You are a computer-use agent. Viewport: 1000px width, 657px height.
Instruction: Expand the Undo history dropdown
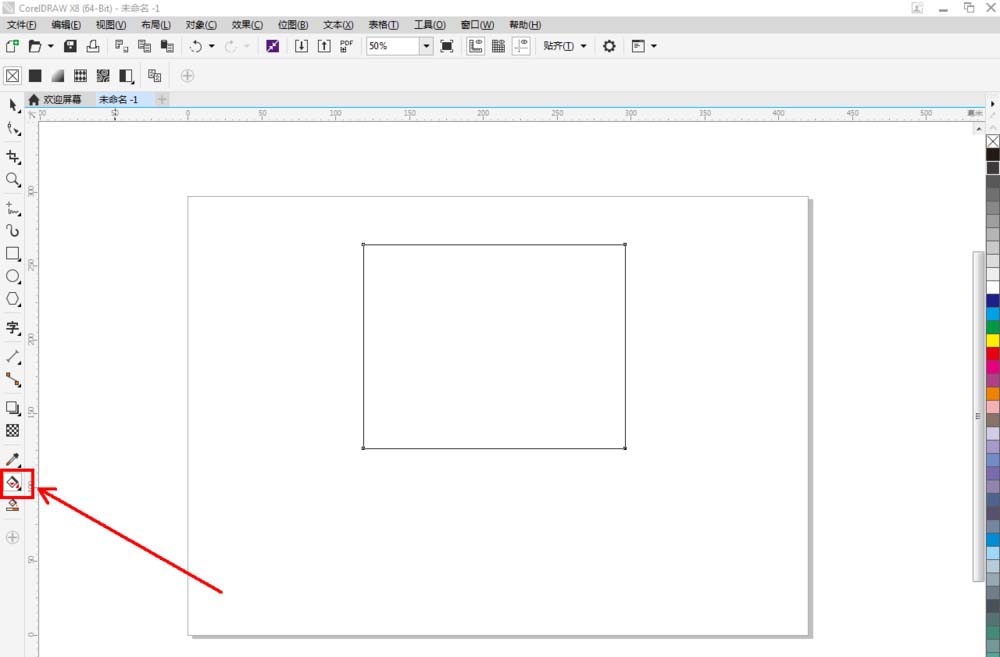click(212, 46)
